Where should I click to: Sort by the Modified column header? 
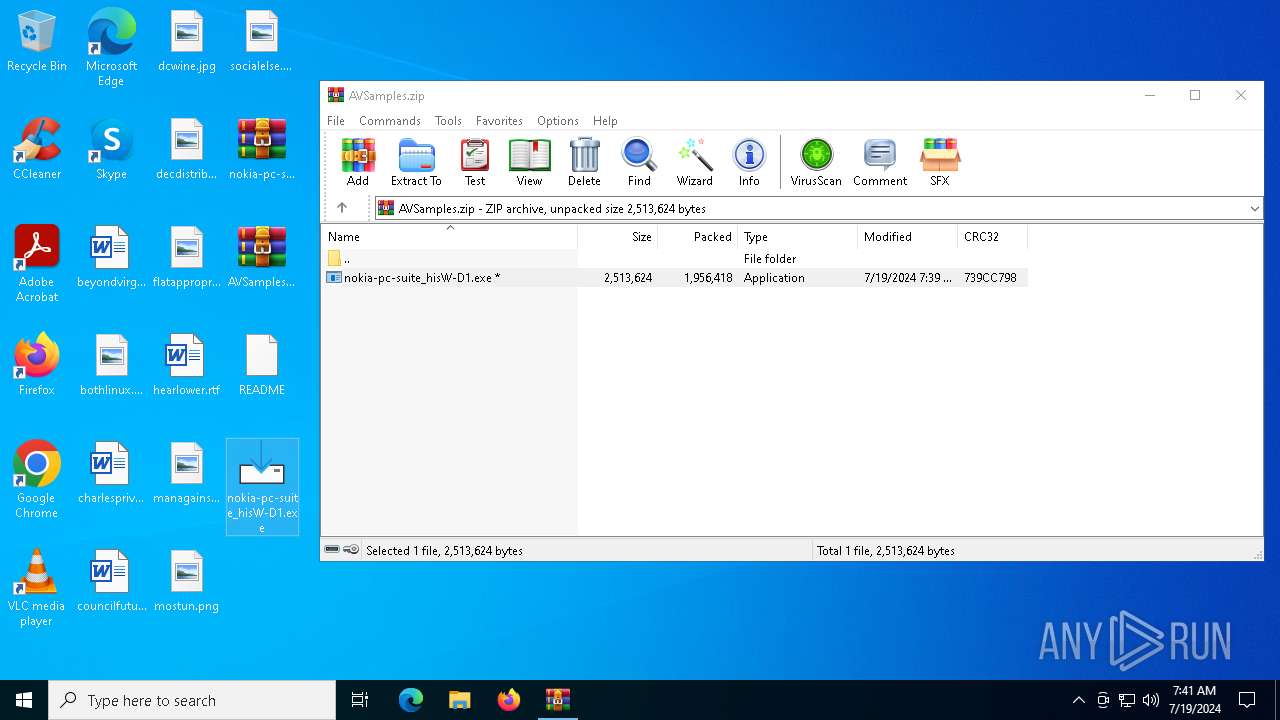(x=908, y=237)
